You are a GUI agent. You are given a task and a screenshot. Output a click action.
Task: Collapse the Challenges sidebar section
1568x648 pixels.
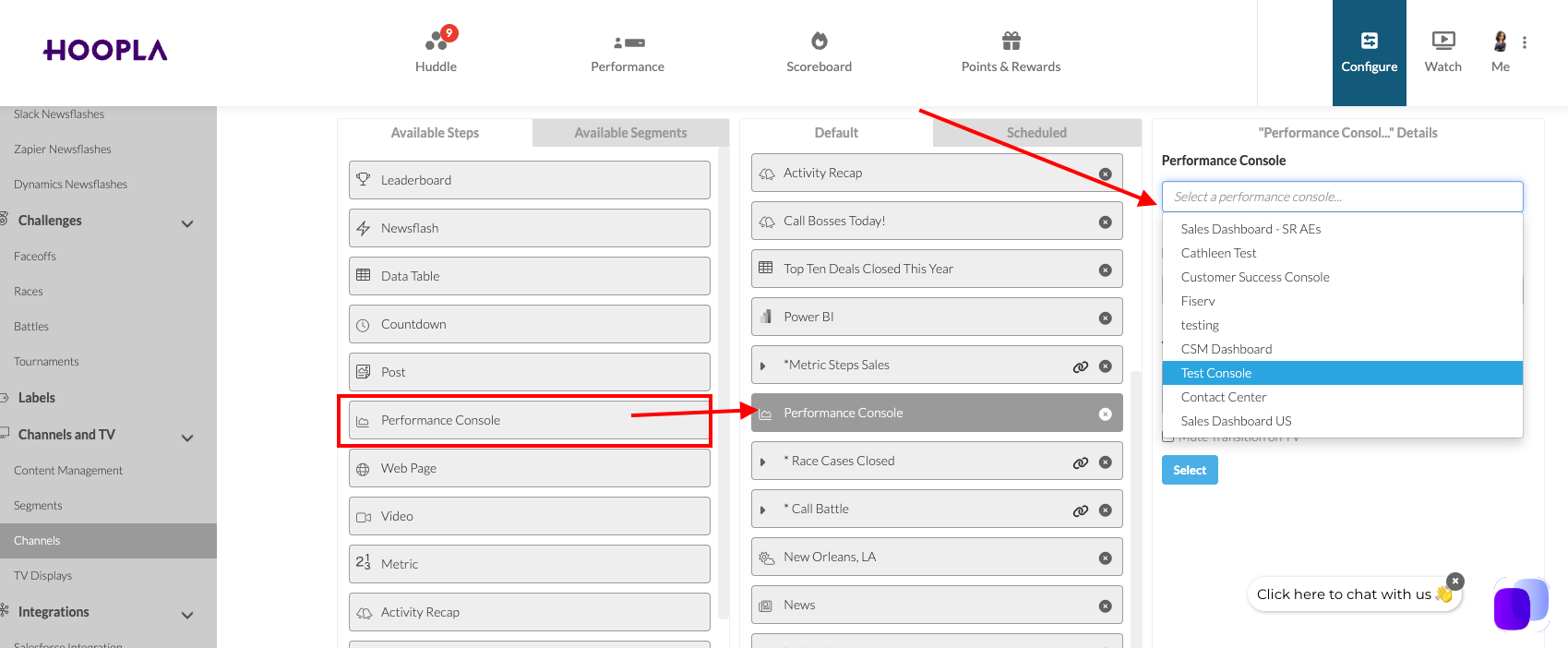187,223
